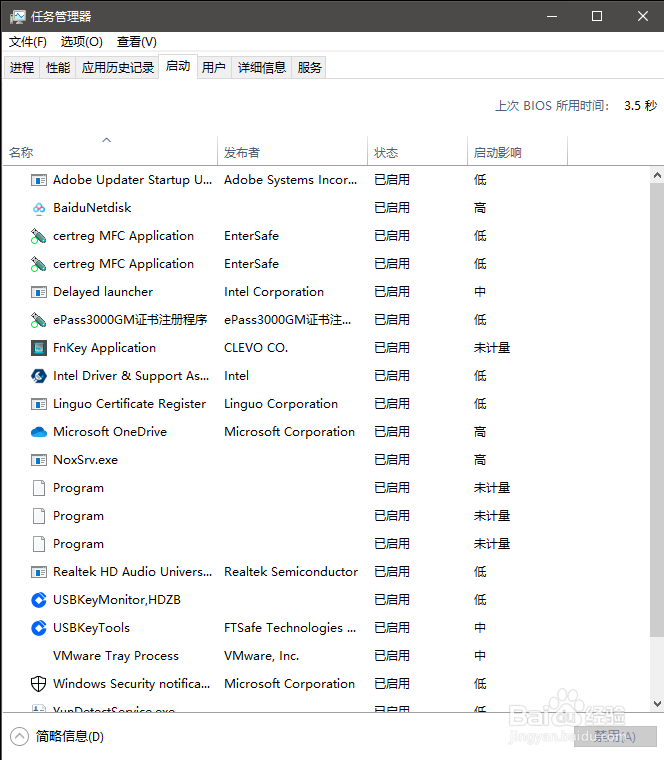The height and width of the screenshot is (760, 664).
Task: Click publisher CLEVO CO.
Action: coord(256,348)
